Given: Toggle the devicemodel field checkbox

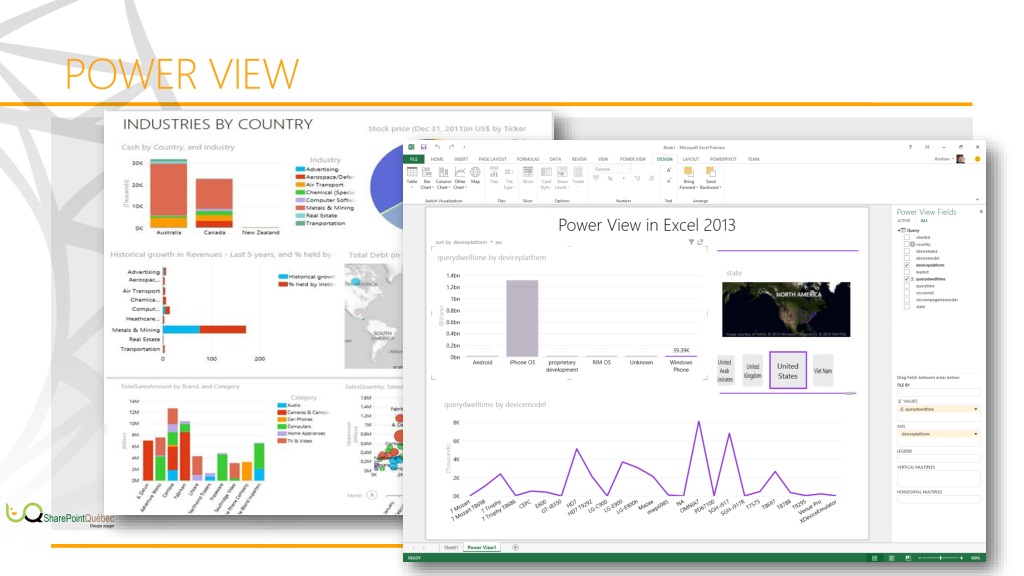Looking at the screenshot, I should click(x=906, y=258).
